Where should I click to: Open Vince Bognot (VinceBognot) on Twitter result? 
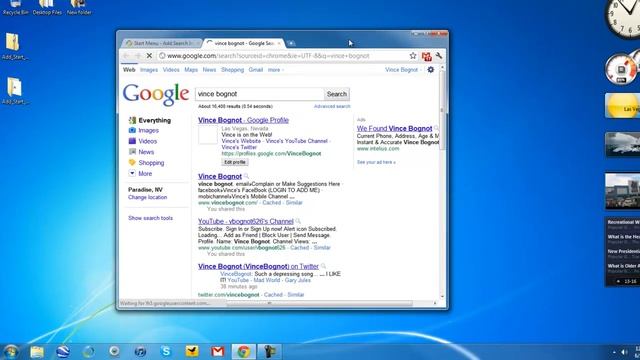(x=258, y=266)
